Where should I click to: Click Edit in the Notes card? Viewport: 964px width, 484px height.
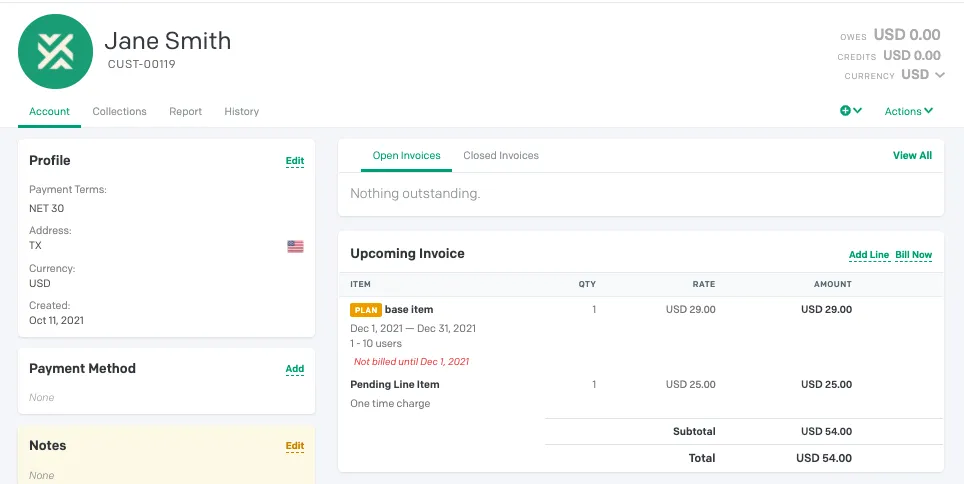294,446
